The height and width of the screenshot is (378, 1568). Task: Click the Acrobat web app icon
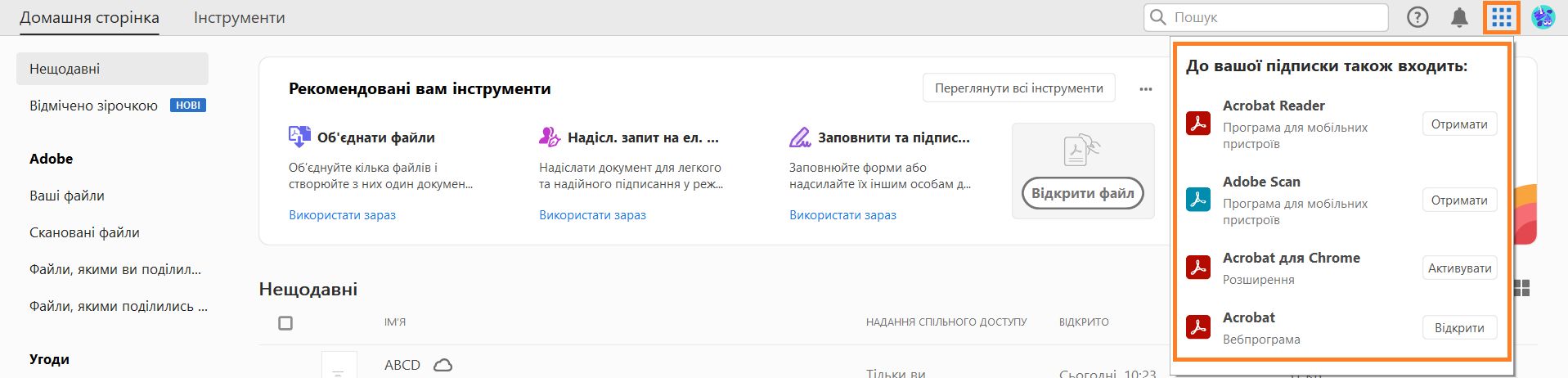(x=1198, y=327)
